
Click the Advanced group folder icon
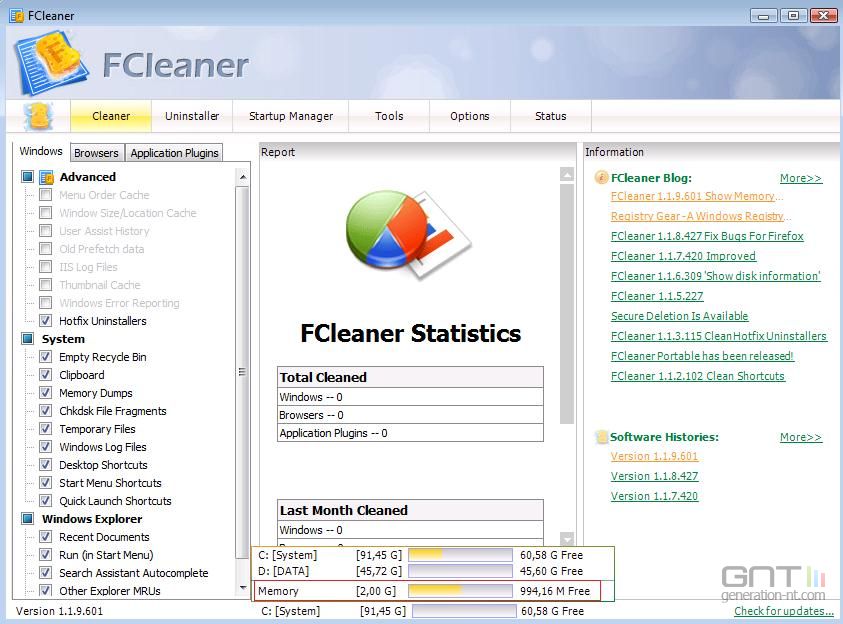(x=46, y=177)
